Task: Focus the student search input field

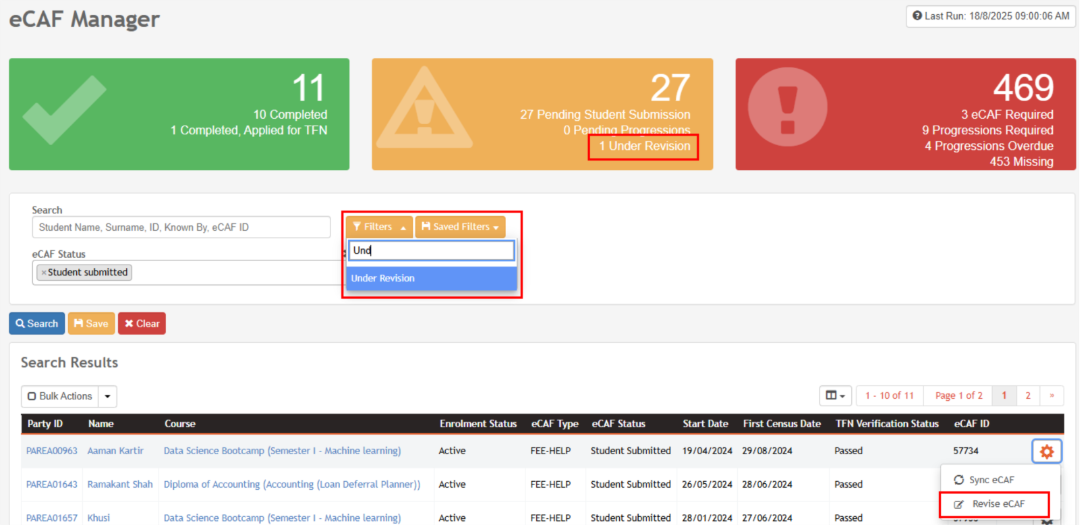Action: pos(181,227)
